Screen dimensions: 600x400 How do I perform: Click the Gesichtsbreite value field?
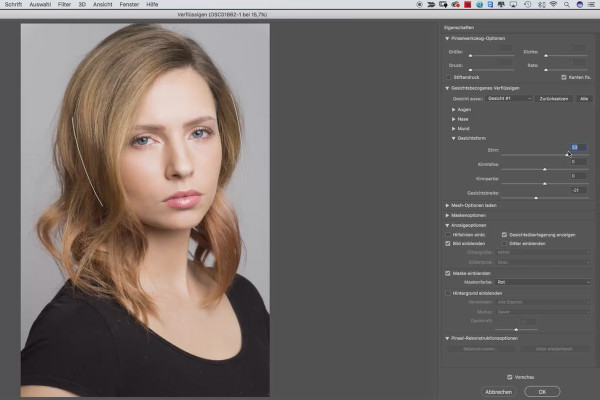(x=578, y=190)
